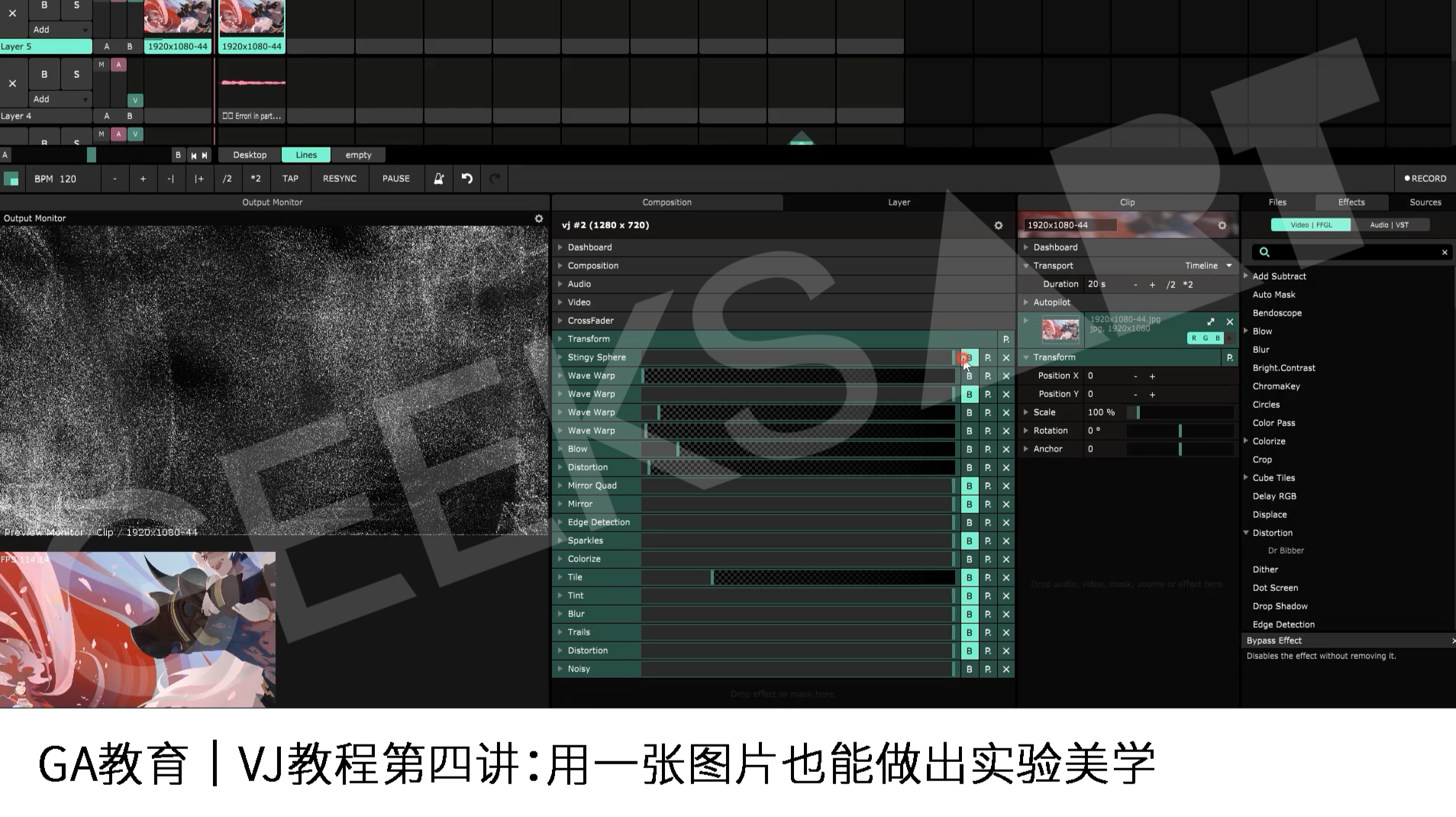Open the clip 1920x1080-44 gear settings
Screen dimensions: 1456x817
pyautogui.click(x=1222, y=225)
